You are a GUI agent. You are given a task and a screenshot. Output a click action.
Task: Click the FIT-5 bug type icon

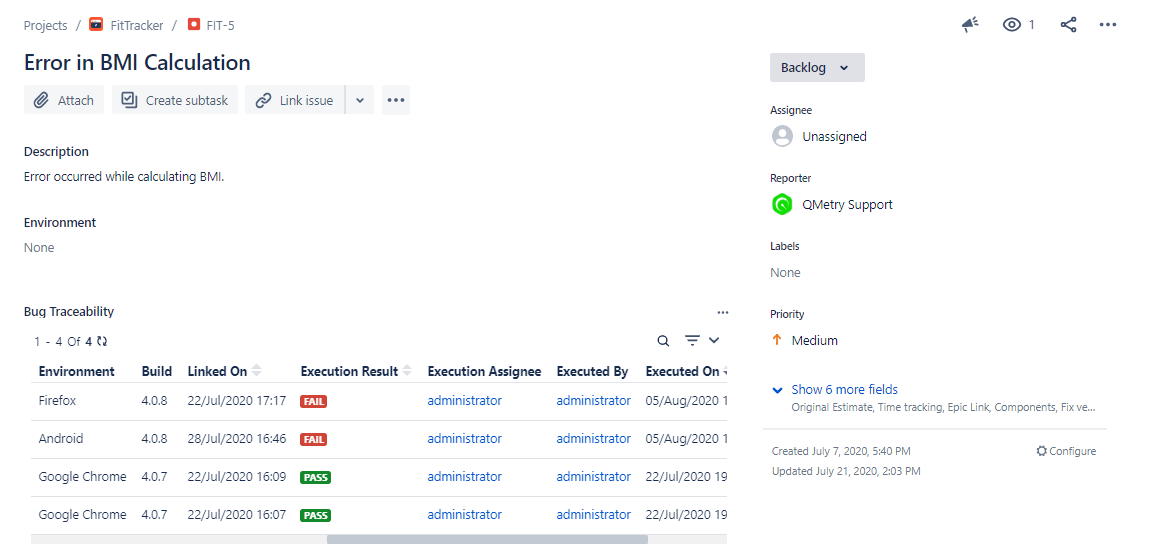[x=193, y=24]
